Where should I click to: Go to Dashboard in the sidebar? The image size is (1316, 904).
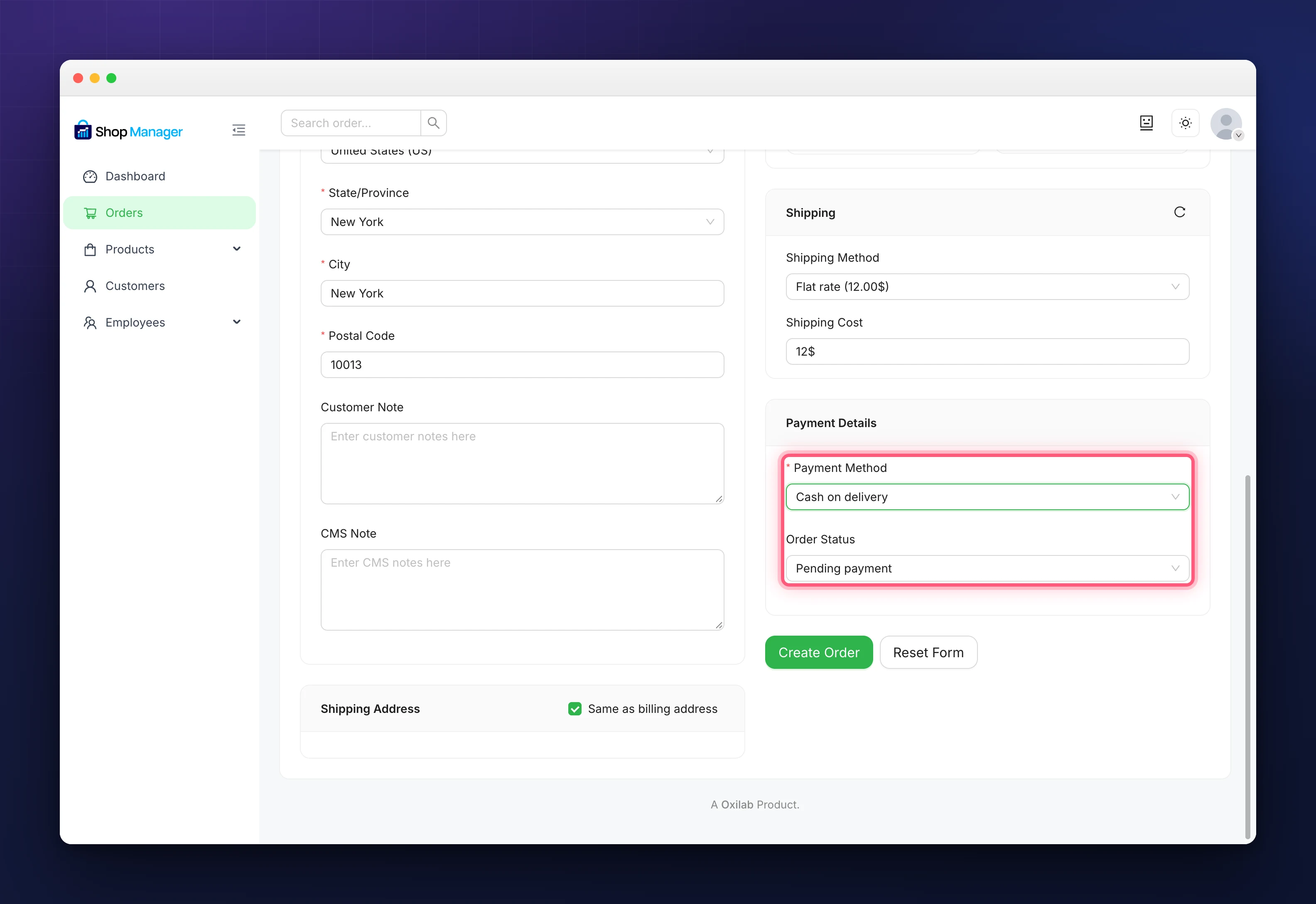159,176
